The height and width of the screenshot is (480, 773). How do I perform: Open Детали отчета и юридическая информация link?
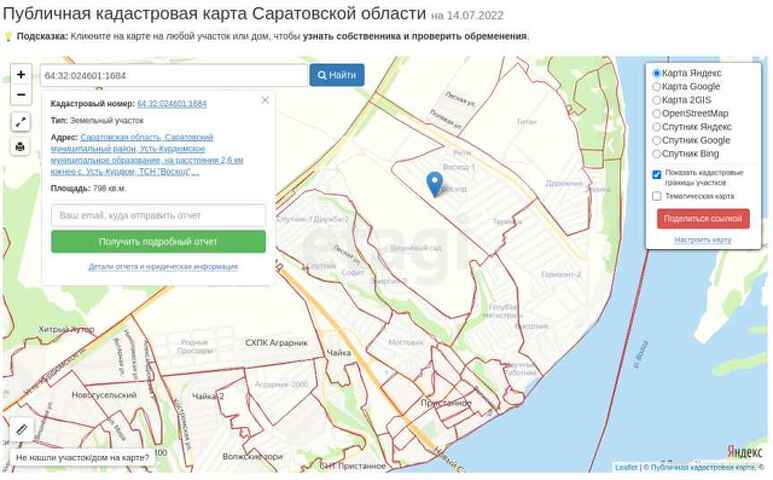tap(163, 267)
